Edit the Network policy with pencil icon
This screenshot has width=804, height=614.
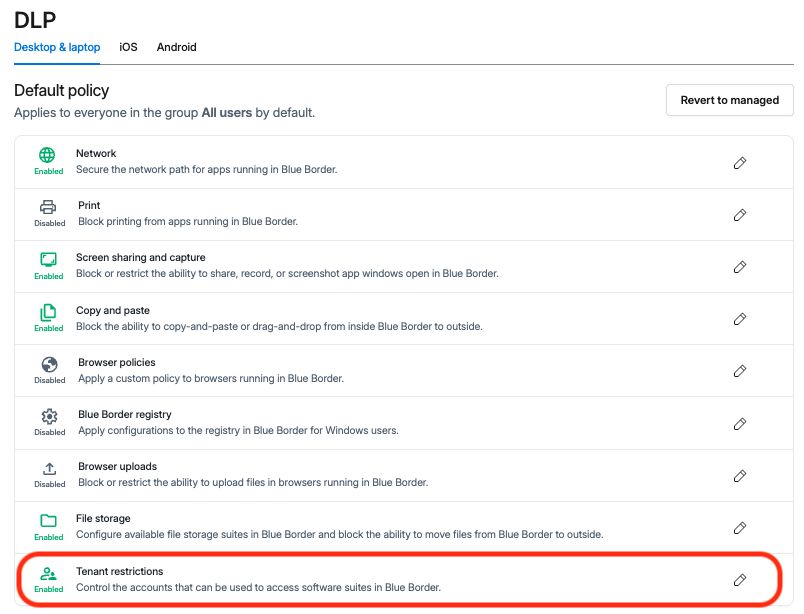click(x=739, y=163)
